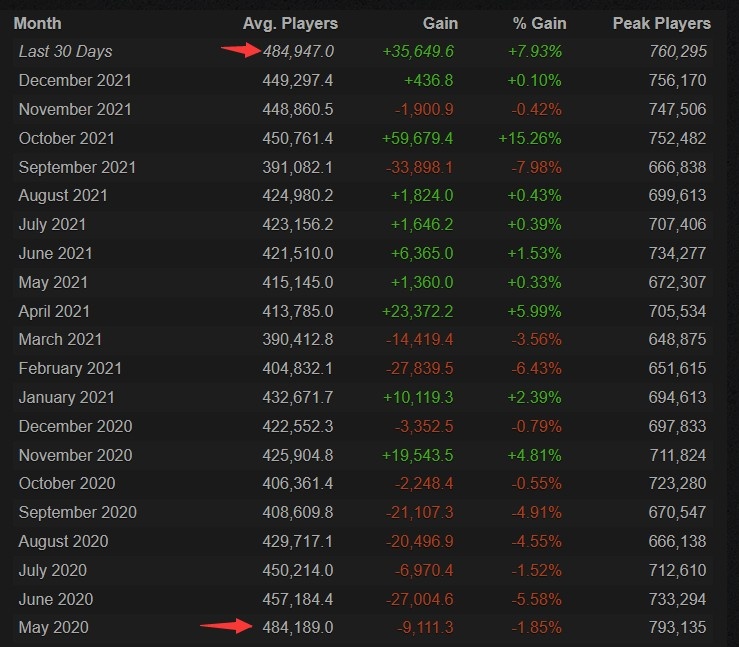
Task: Click the red arrow beside 484,947.0
Action: 240,49
